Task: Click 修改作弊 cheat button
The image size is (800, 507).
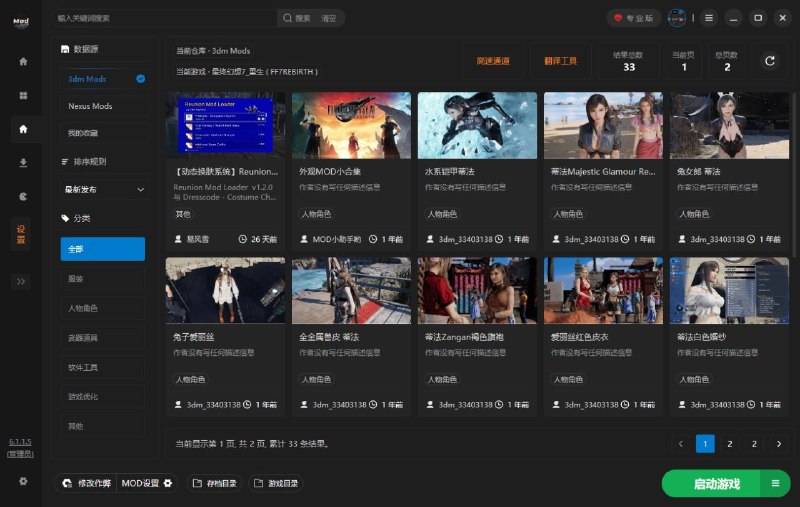Action: pyautogui.click(x=87, y=483)
